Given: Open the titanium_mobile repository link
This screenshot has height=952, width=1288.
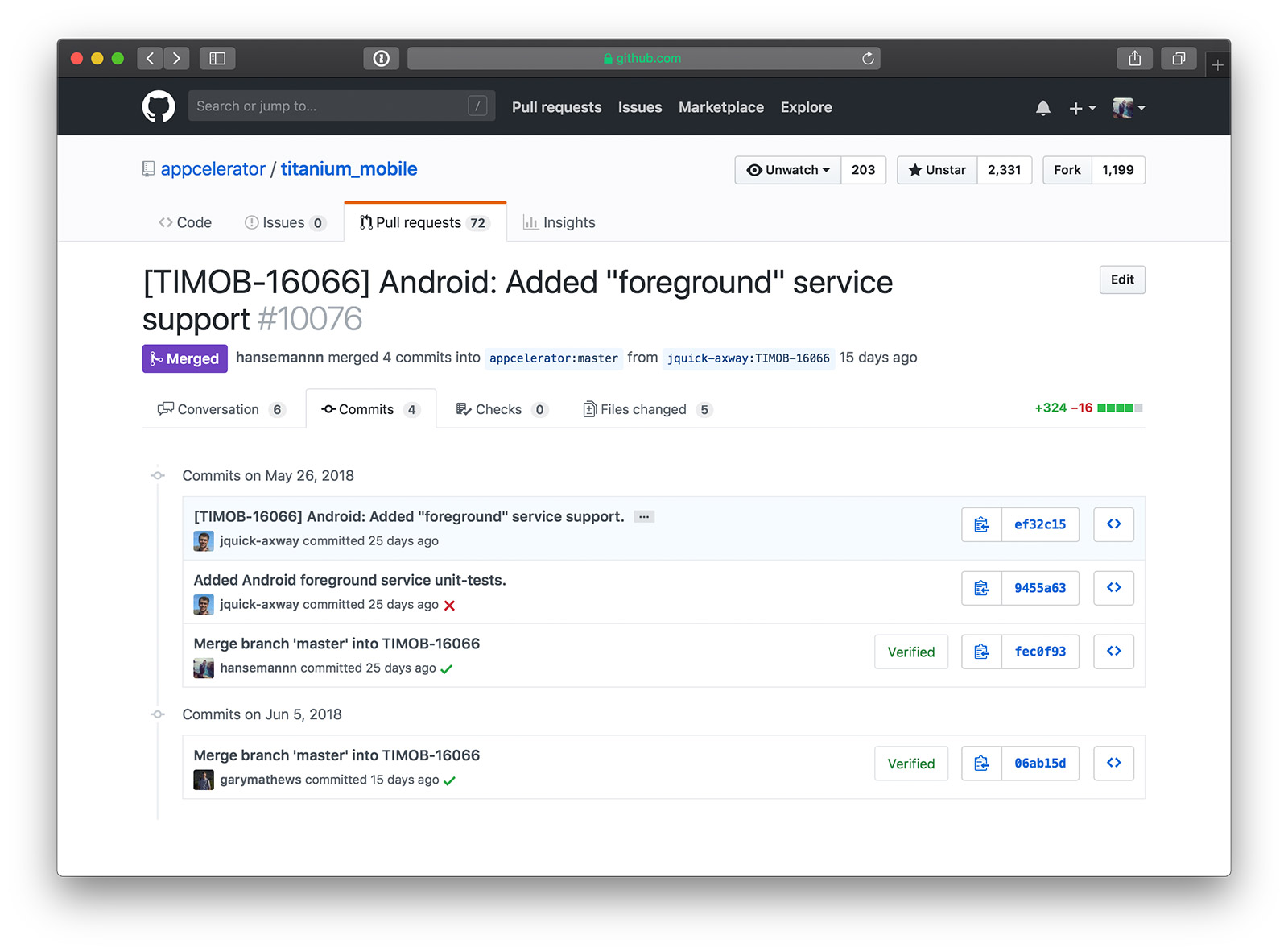Looking at the screenshot, I should click(x=349, y=169).
